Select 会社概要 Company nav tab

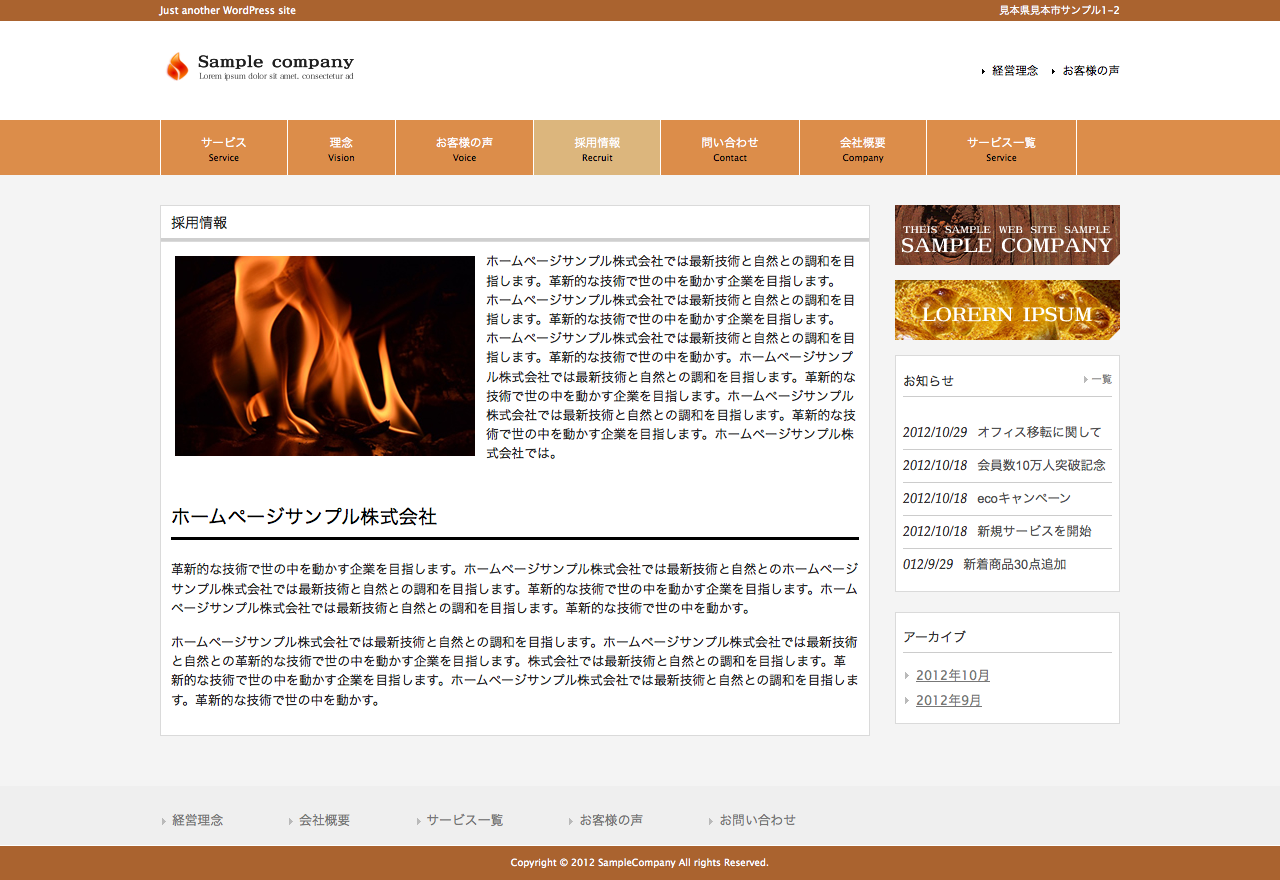point(863,148)
